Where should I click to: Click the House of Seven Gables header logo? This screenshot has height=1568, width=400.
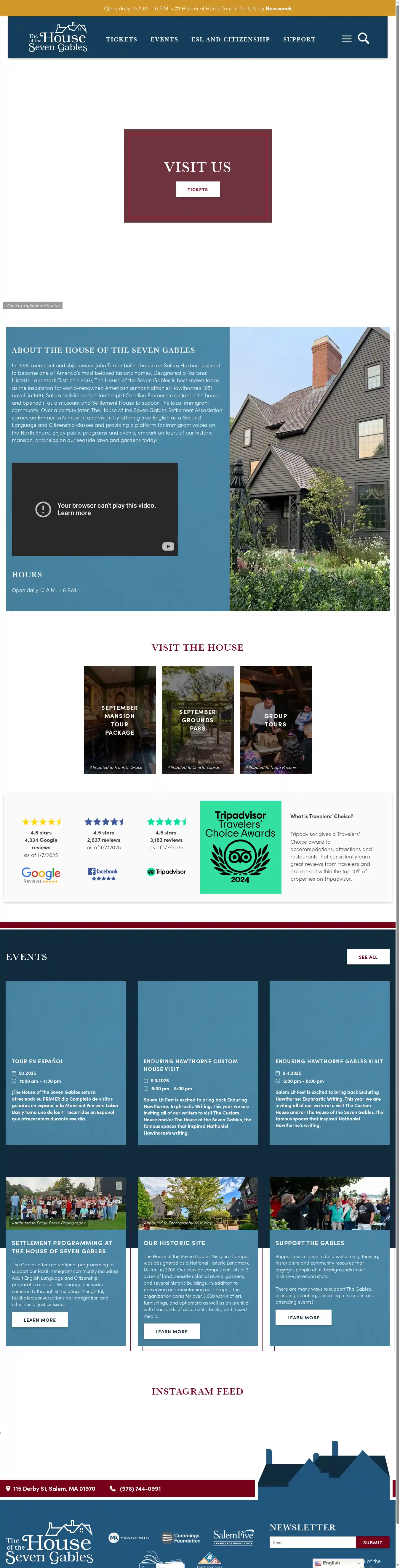[x=58, y=38]
